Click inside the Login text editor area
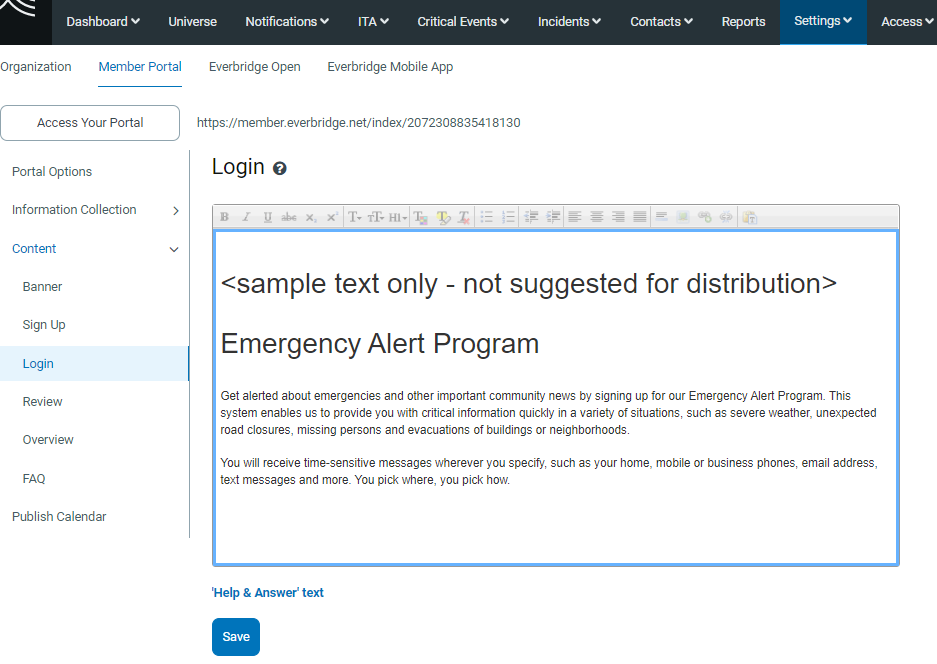The width and height of the screenshot is (937, 664). [x=555, y=520]
